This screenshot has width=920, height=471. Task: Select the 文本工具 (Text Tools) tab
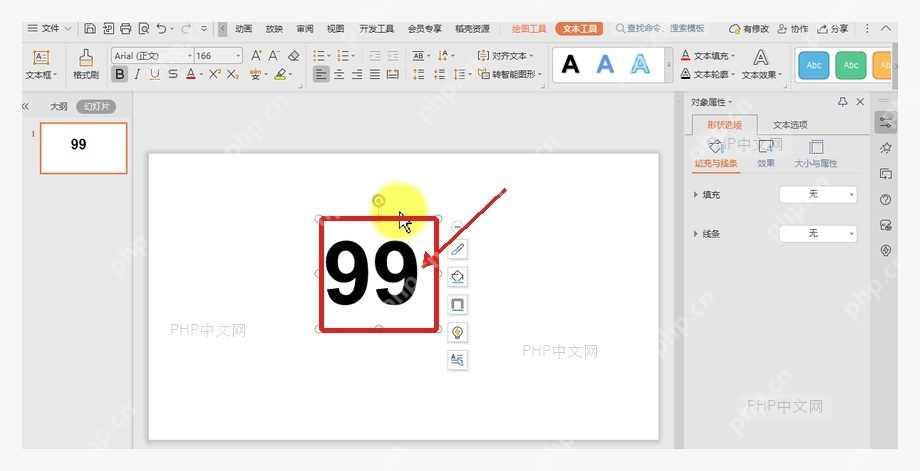point(580,28)
